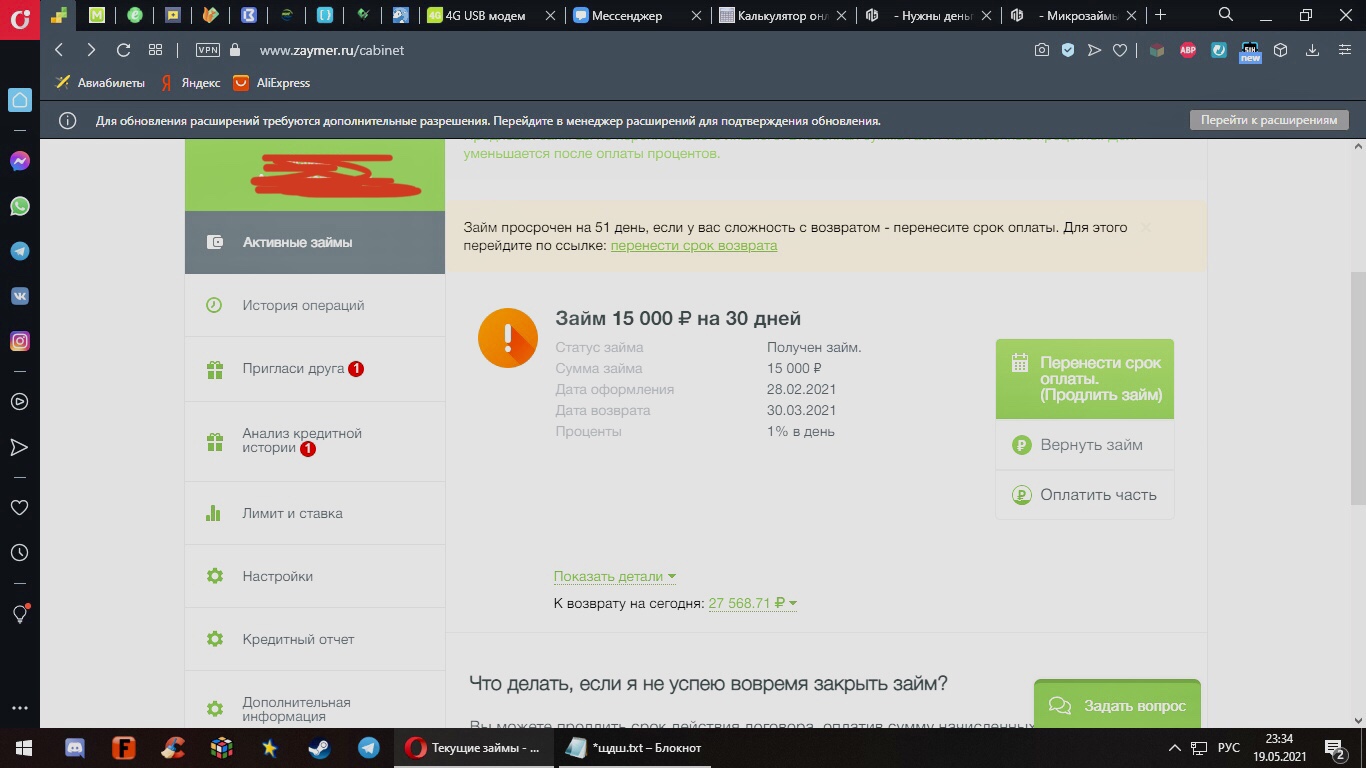1366x768 pixels.
Task: Show hidden system tray icons chevron
Action: point(1175,748)
